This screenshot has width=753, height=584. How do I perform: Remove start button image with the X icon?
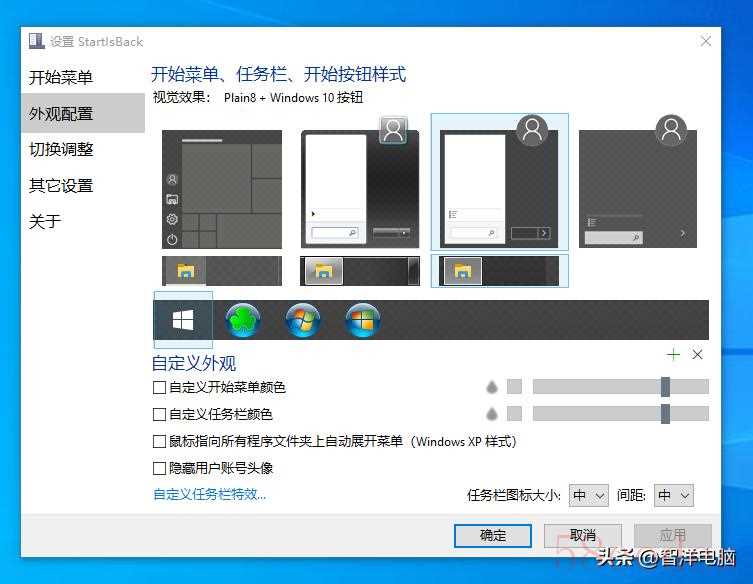point(697,354)
